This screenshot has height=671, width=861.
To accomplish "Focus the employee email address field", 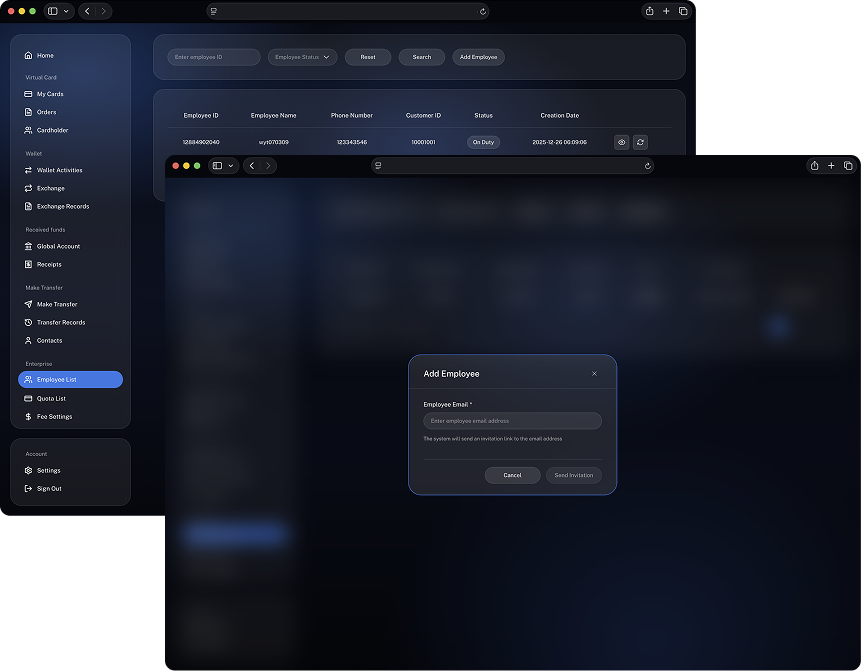I will click(x=512, y=421).
